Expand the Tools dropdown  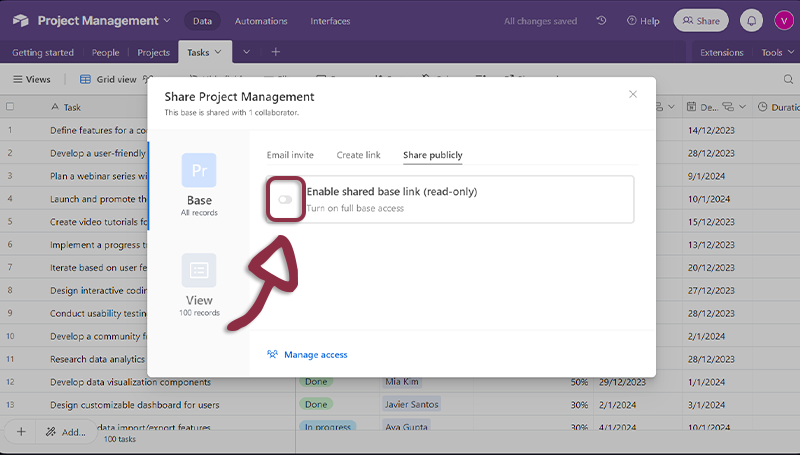pos(777,53)
